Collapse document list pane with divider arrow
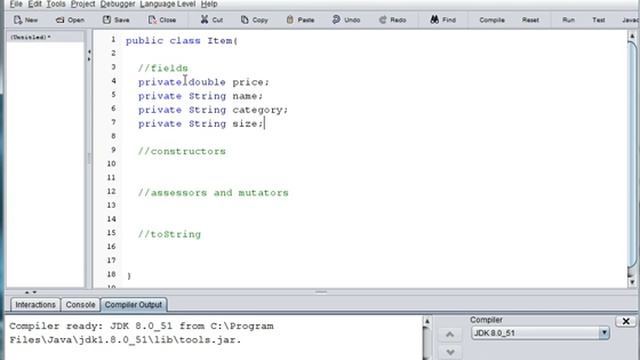The width and height of the screenshot is (640, 360). tap(89, 52)
